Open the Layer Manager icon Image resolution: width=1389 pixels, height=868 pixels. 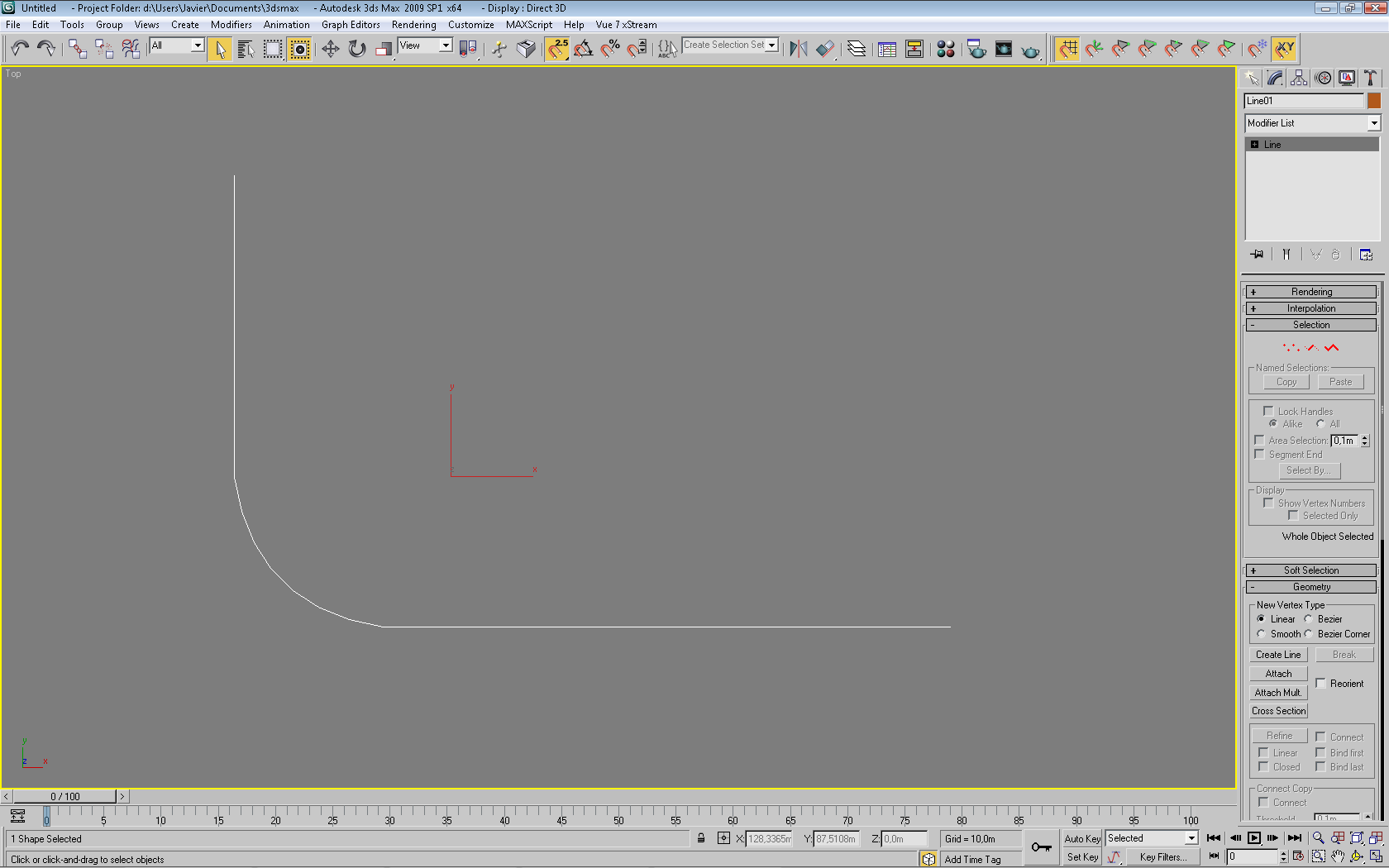857,49
